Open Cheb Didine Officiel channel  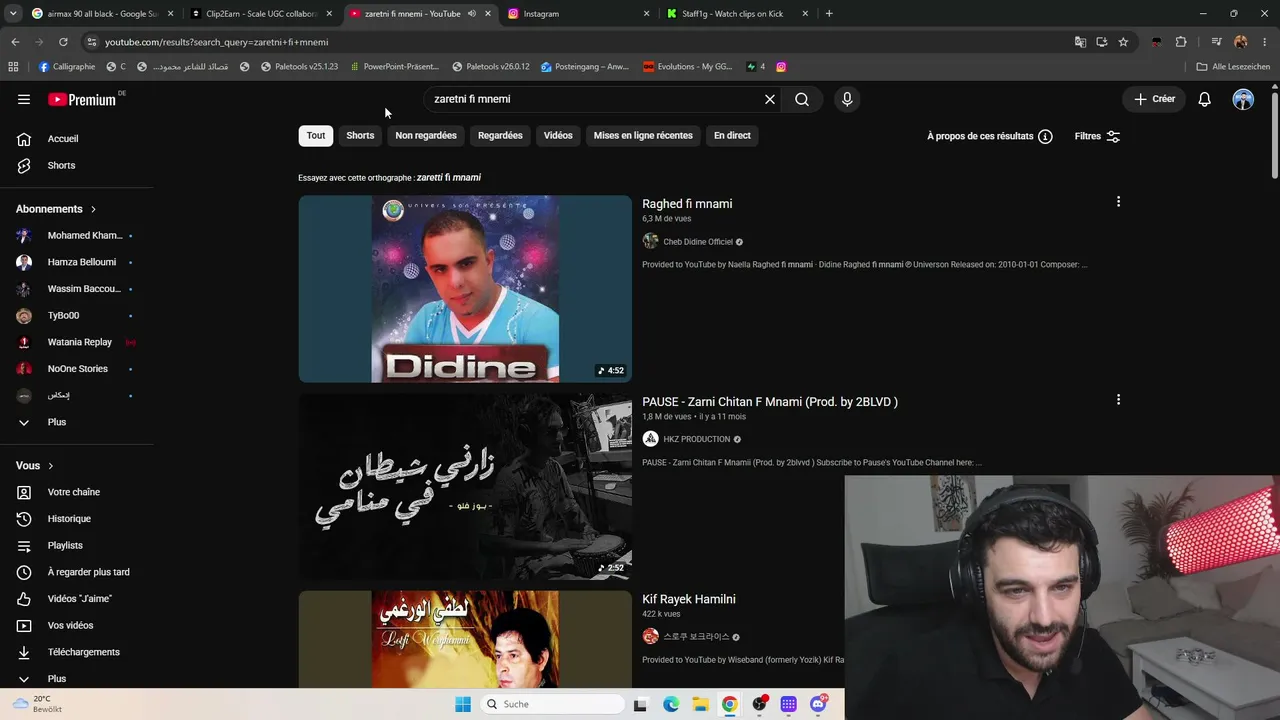click(x=698, y=242)
